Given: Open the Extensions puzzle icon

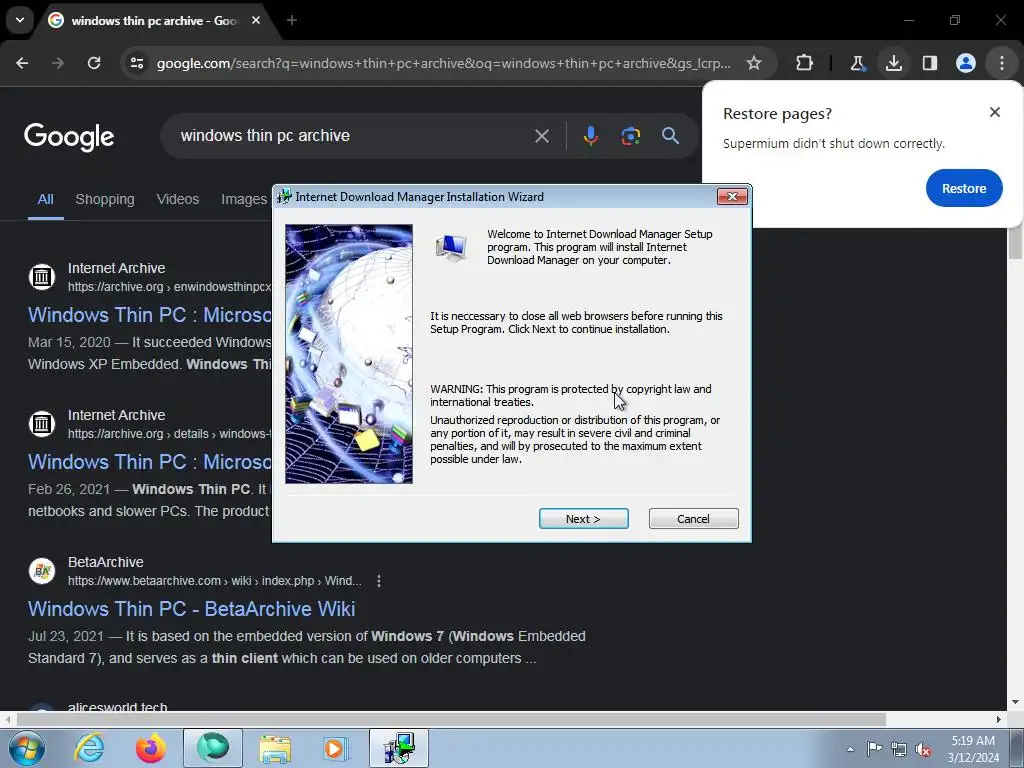Looking at the screenshot, I should pyautogui.click(x=805, y=63).
